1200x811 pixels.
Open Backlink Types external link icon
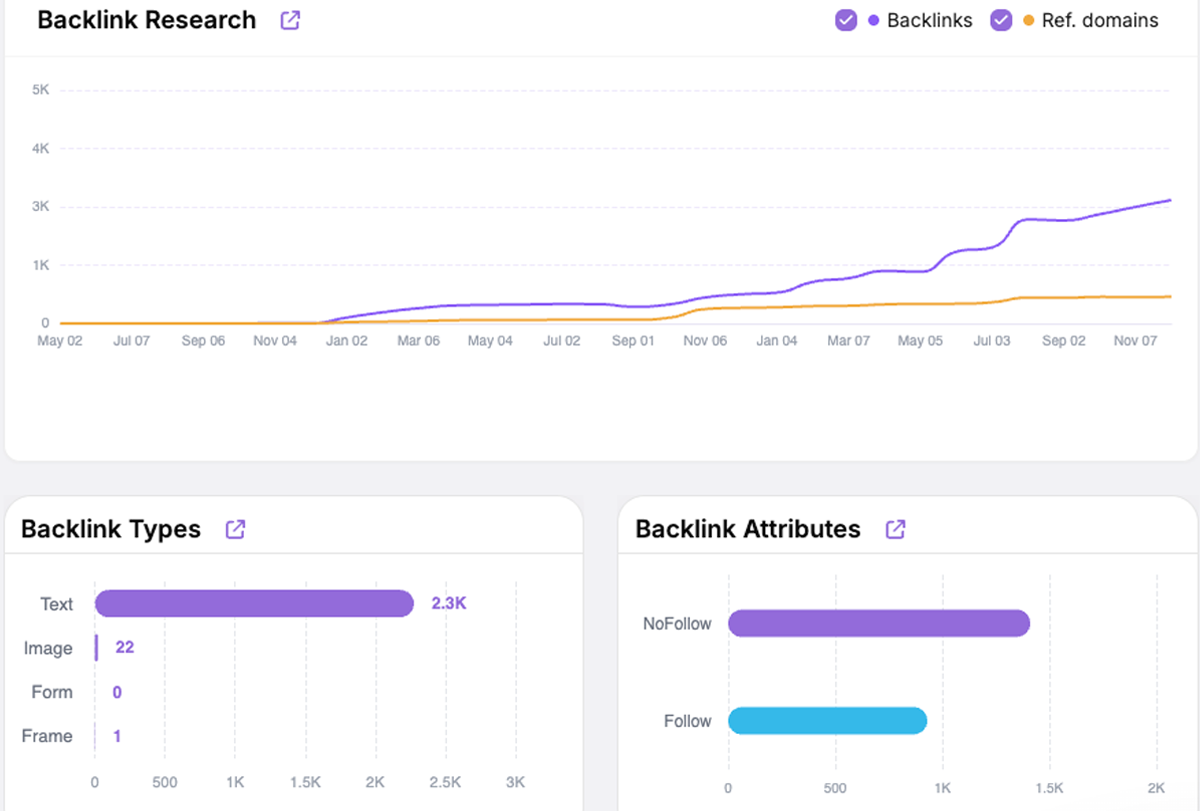pyautogui.click(x=235, y=529)
